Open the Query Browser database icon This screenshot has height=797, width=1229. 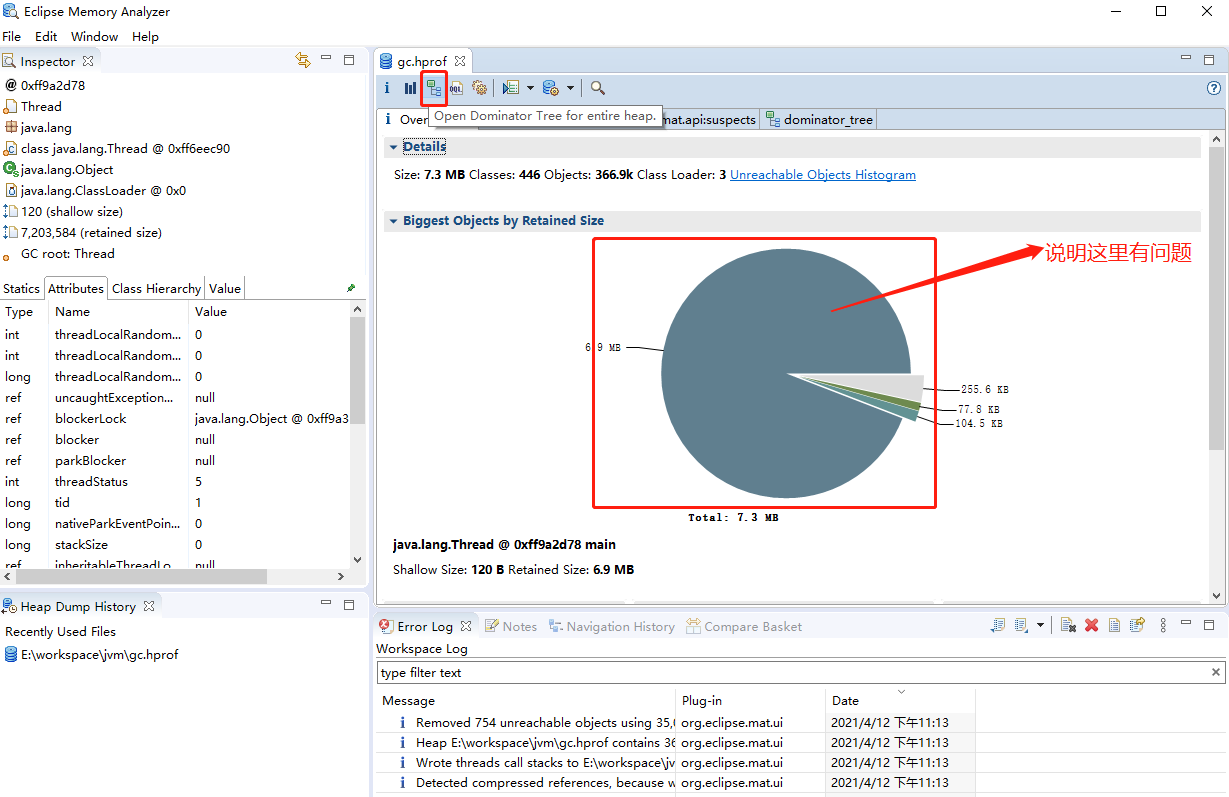tap(550, 88)
